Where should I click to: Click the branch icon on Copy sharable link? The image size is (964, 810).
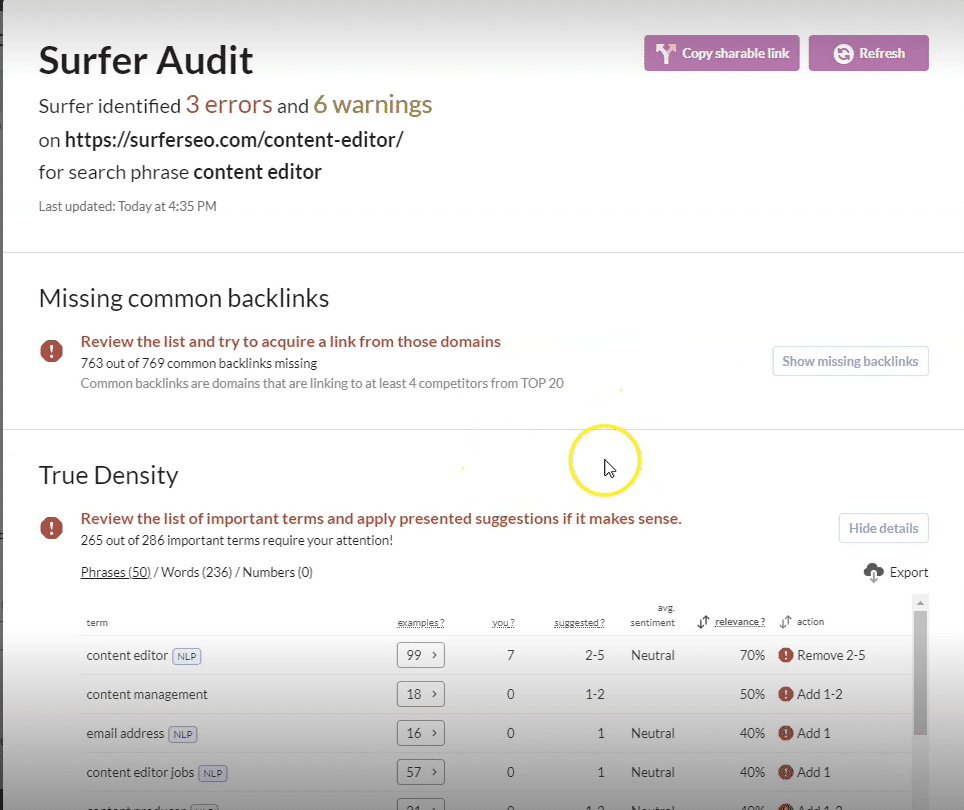click(665, 53)
